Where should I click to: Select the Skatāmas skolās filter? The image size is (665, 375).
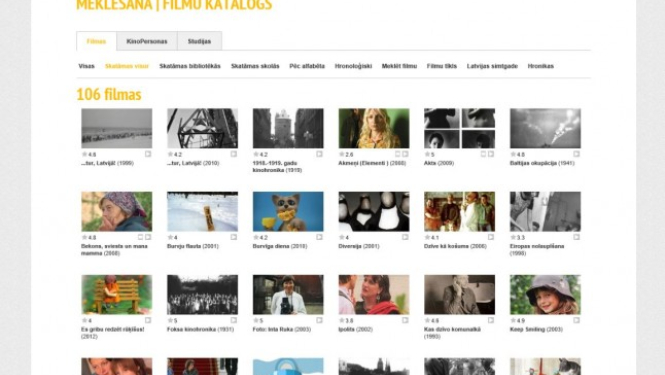(255, 66)
